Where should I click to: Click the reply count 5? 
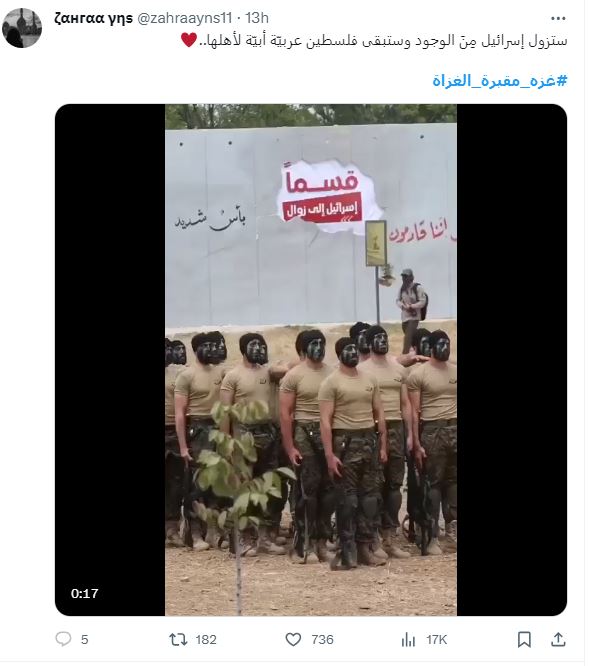click(85, 640)
